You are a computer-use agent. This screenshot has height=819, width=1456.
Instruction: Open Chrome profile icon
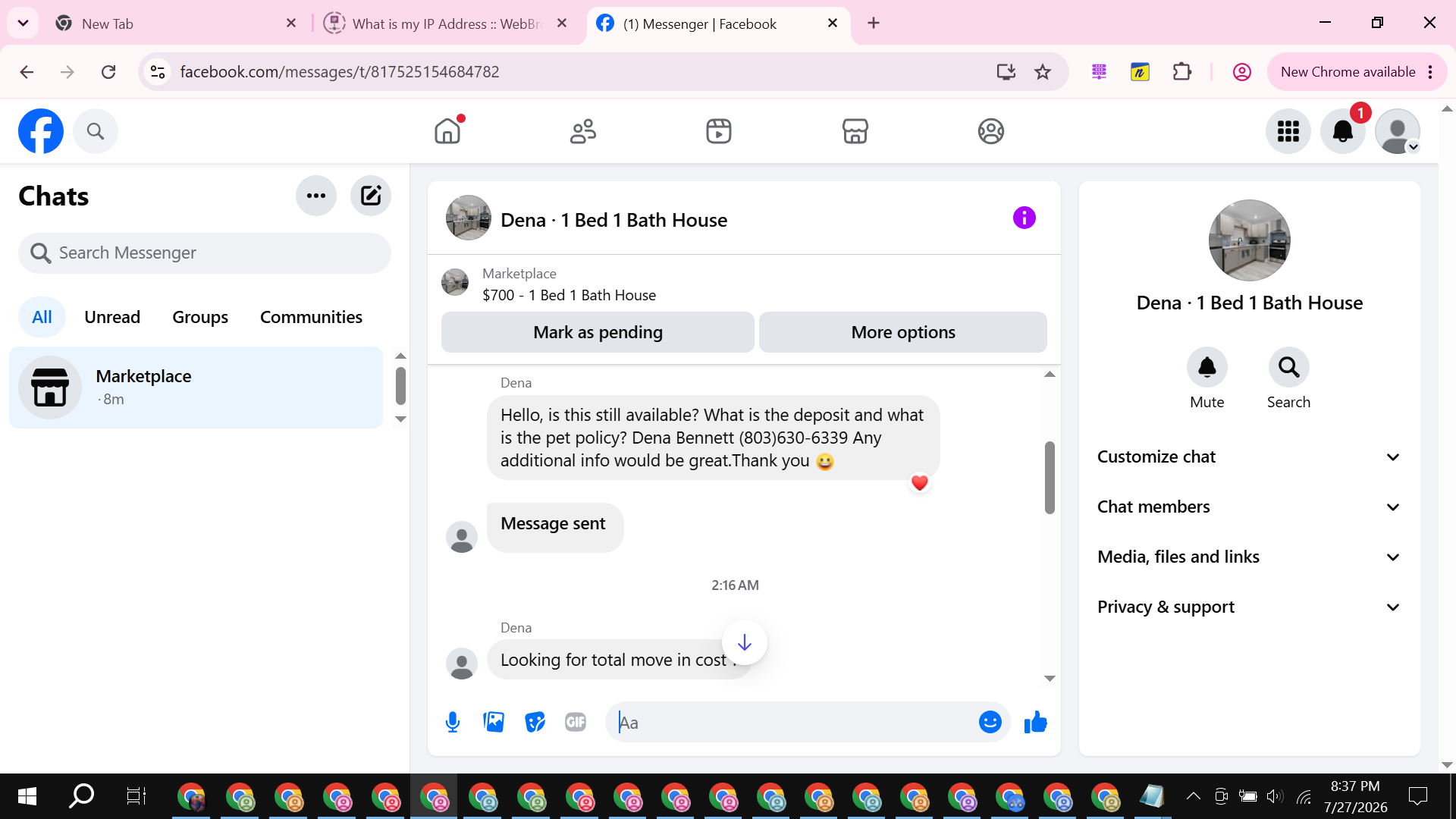1241,72
